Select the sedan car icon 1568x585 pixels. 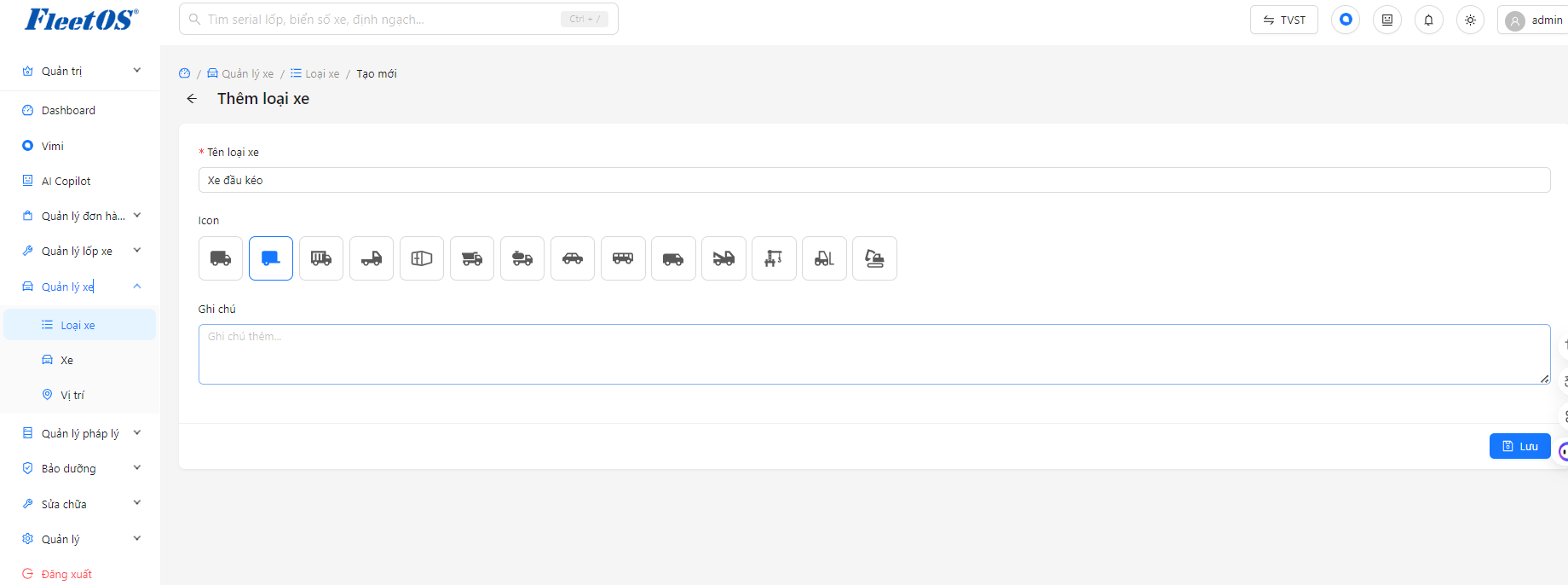pyautogui.click(x=573, y=258)
